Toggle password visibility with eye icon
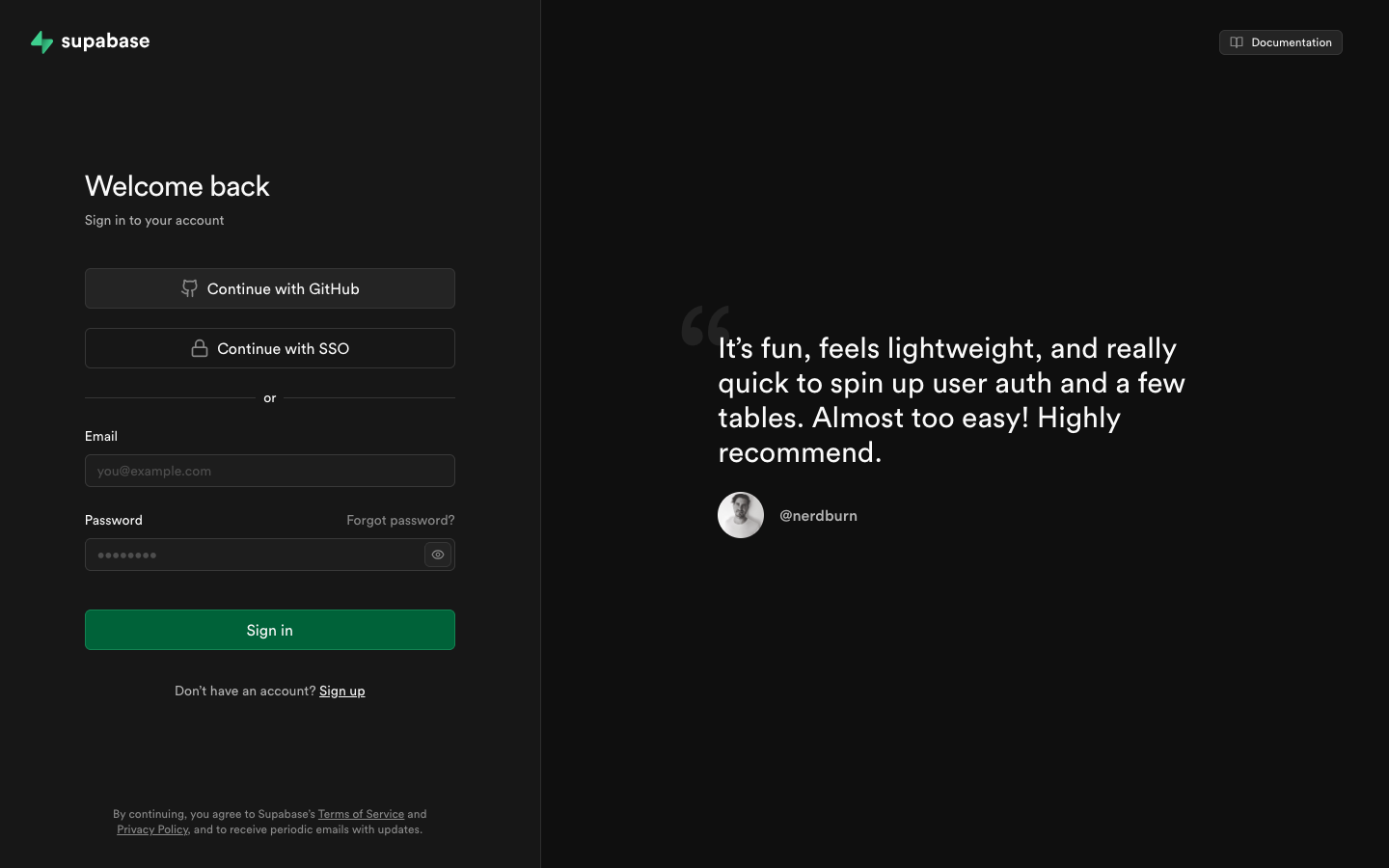The image size is (1389, 868). [438, 555]
